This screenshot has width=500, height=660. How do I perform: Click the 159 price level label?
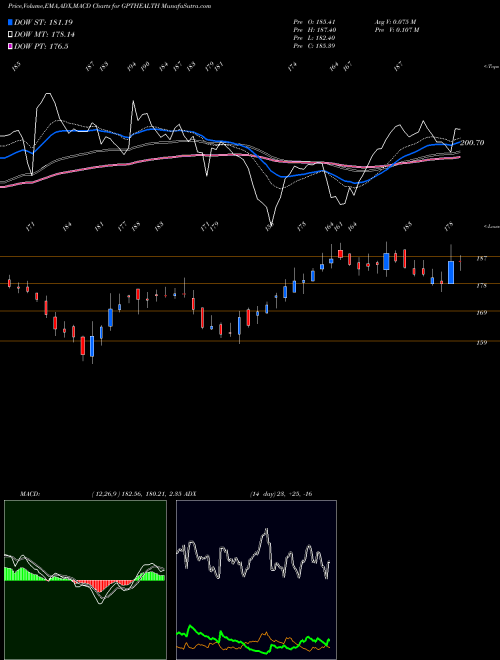tap(481, 343)
